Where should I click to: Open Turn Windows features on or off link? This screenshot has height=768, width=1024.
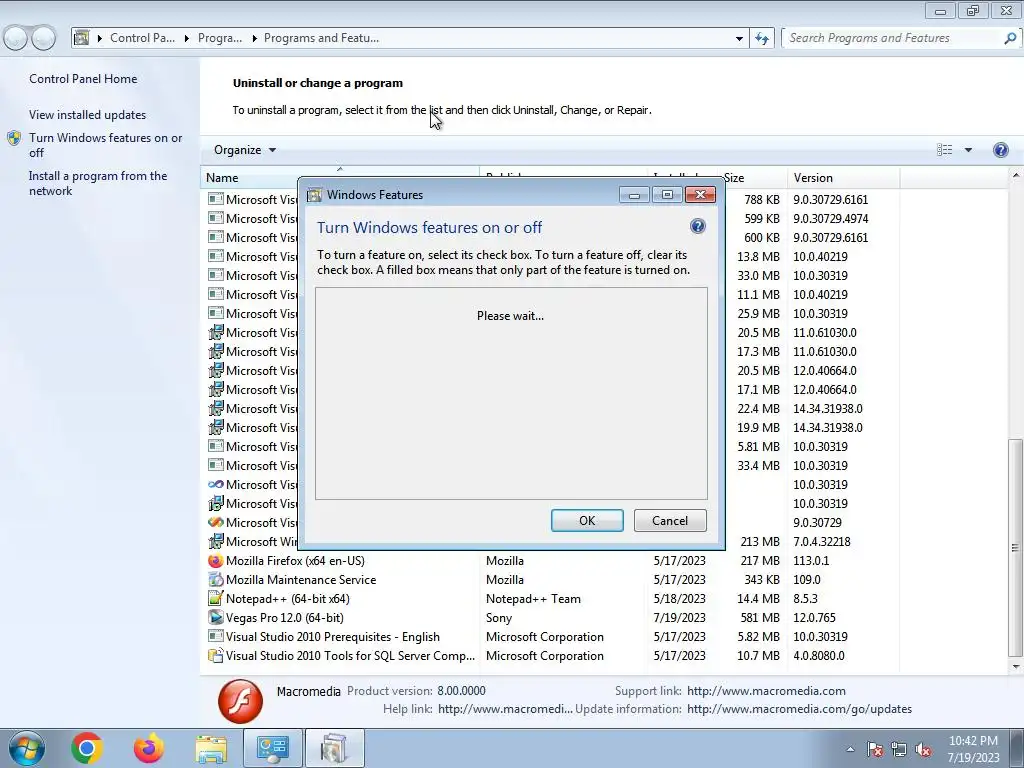click(106, 145)
